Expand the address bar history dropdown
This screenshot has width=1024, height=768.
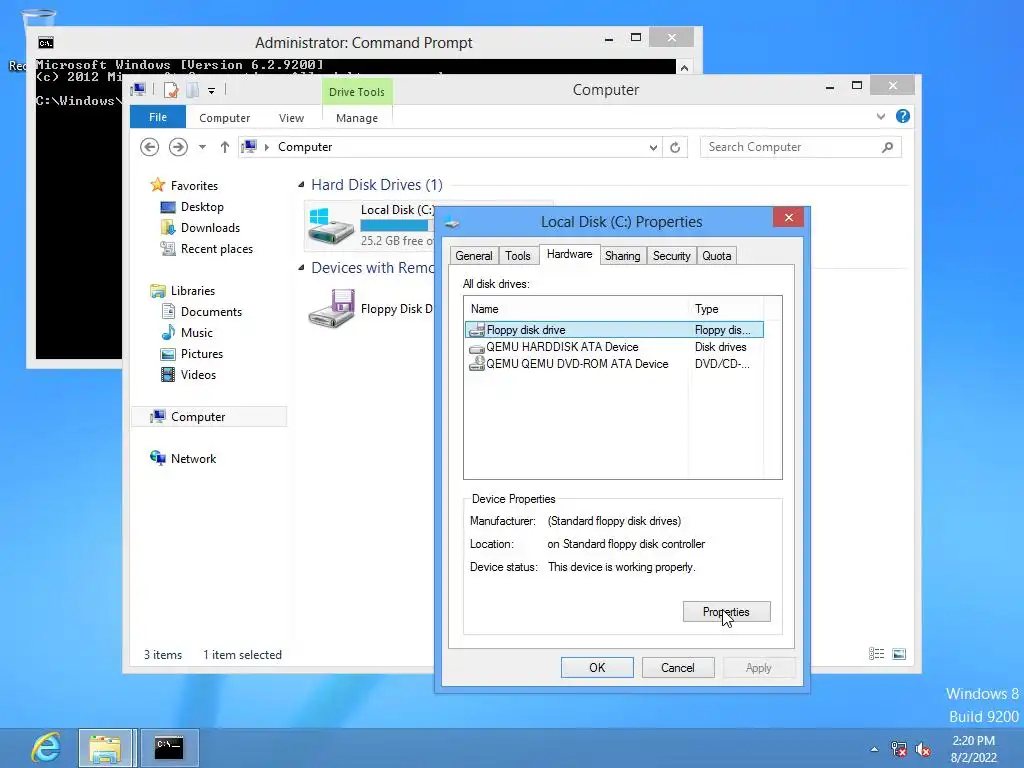[x=653, y=148]
